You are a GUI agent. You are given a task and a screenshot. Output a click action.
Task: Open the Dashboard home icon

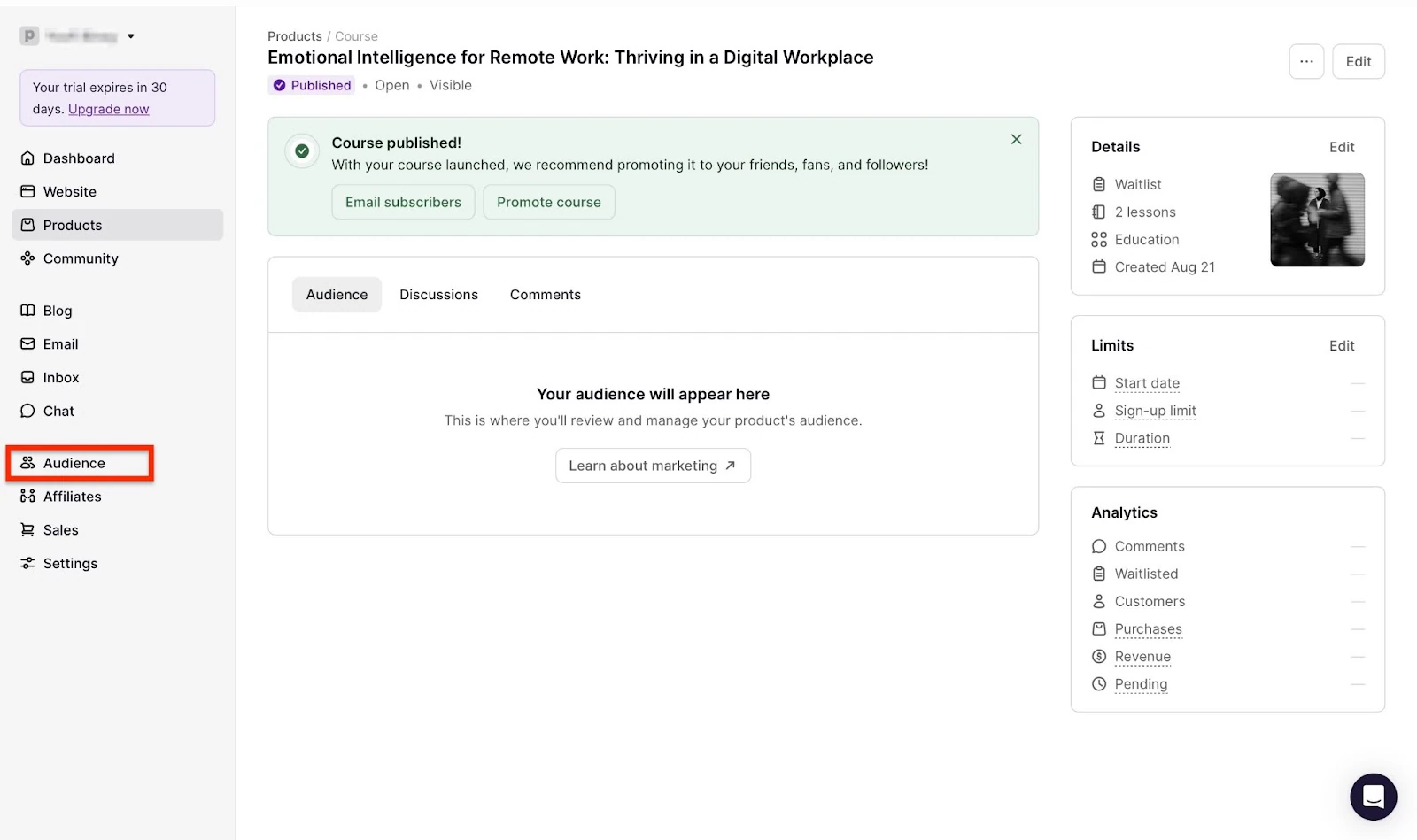point(27,158)
